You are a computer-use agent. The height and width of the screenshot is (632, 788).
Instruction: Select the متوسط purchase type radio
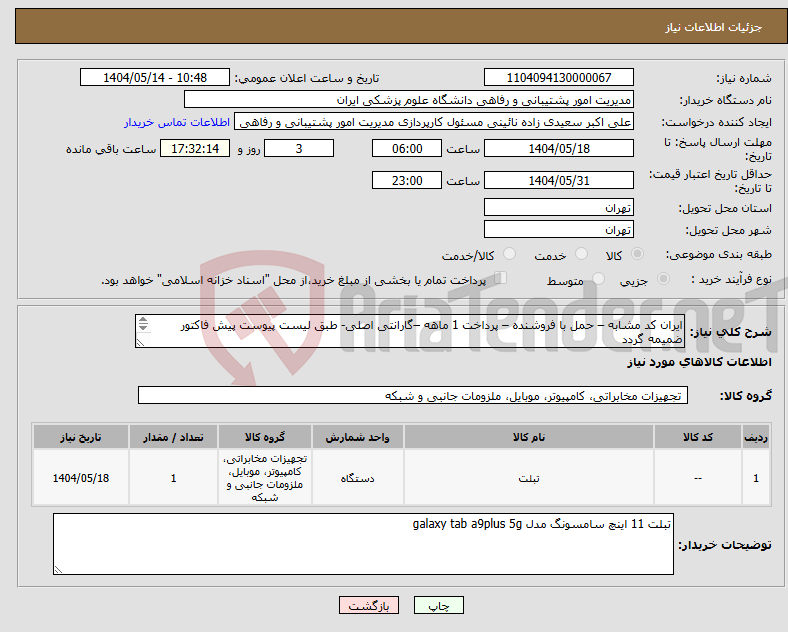tap(598, 278)
